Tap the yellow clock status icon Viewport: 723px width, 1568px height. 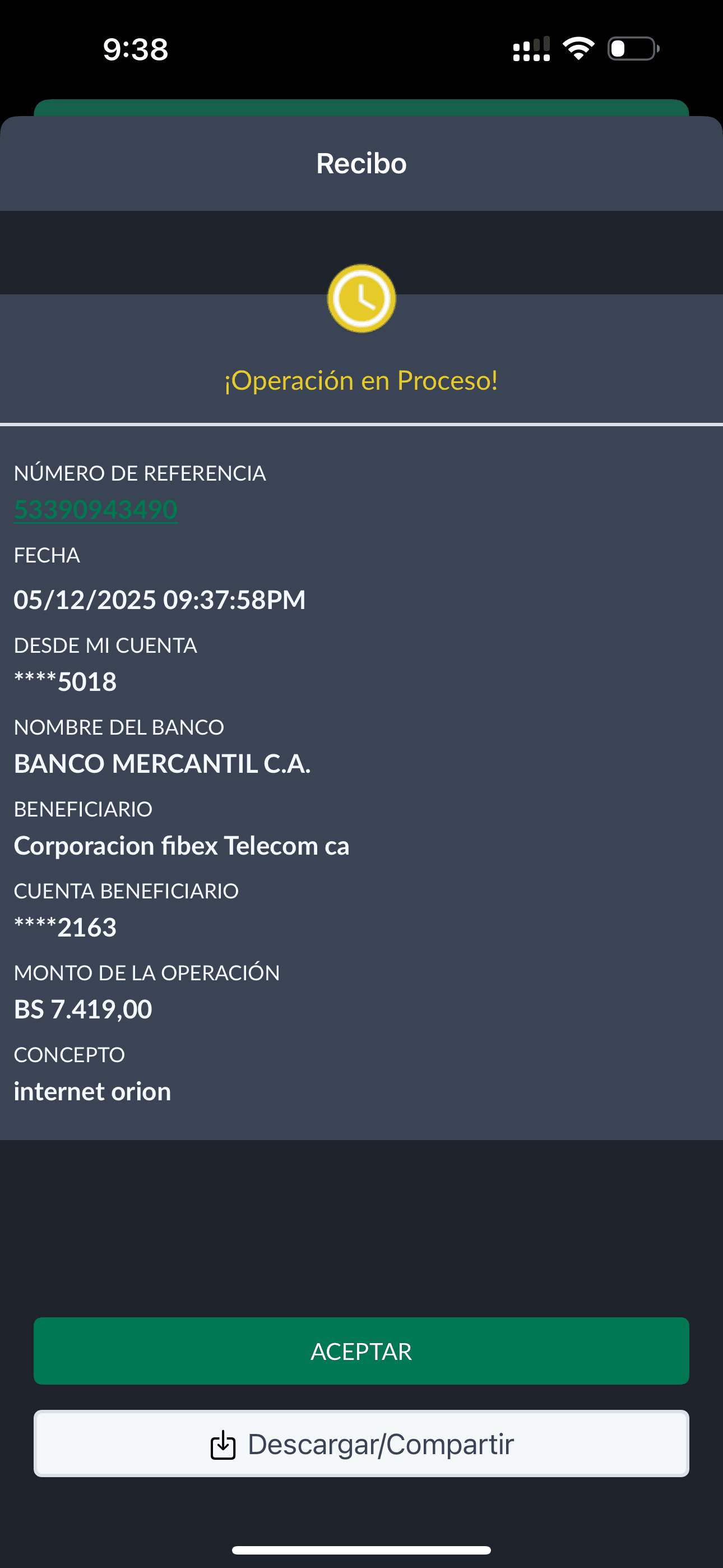(x=361, y=298)
